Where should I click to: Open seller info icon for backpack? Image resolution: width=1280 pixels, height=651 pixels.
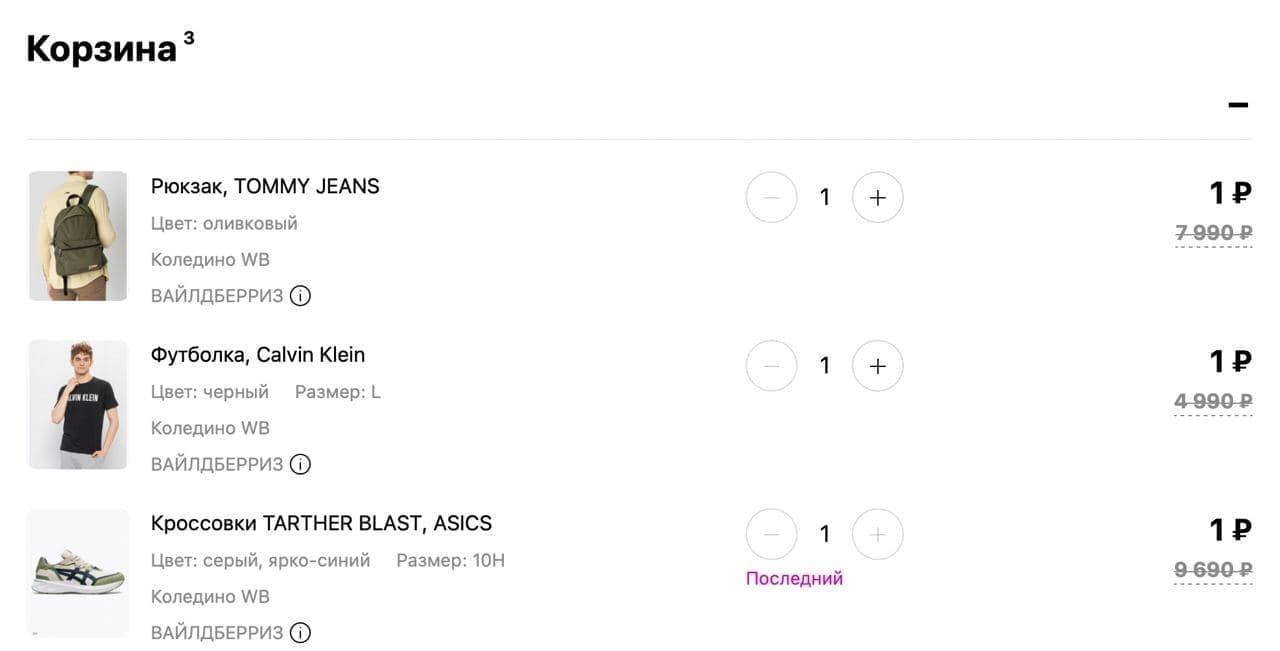[300, 296]
